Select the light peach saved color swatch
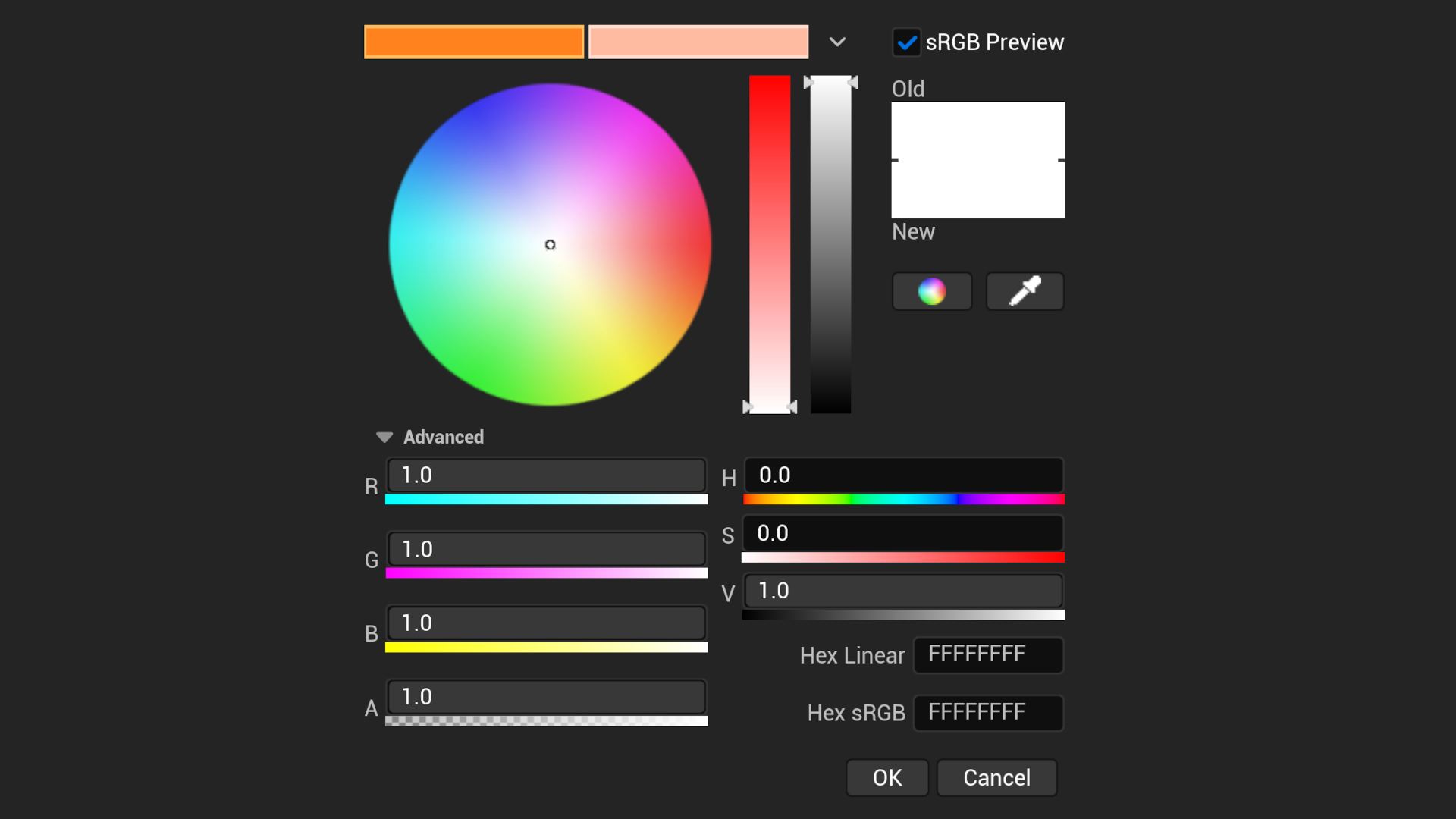The height and width of the screenshot is (819, 1456). pyautogui.click(x=698, y=42)
